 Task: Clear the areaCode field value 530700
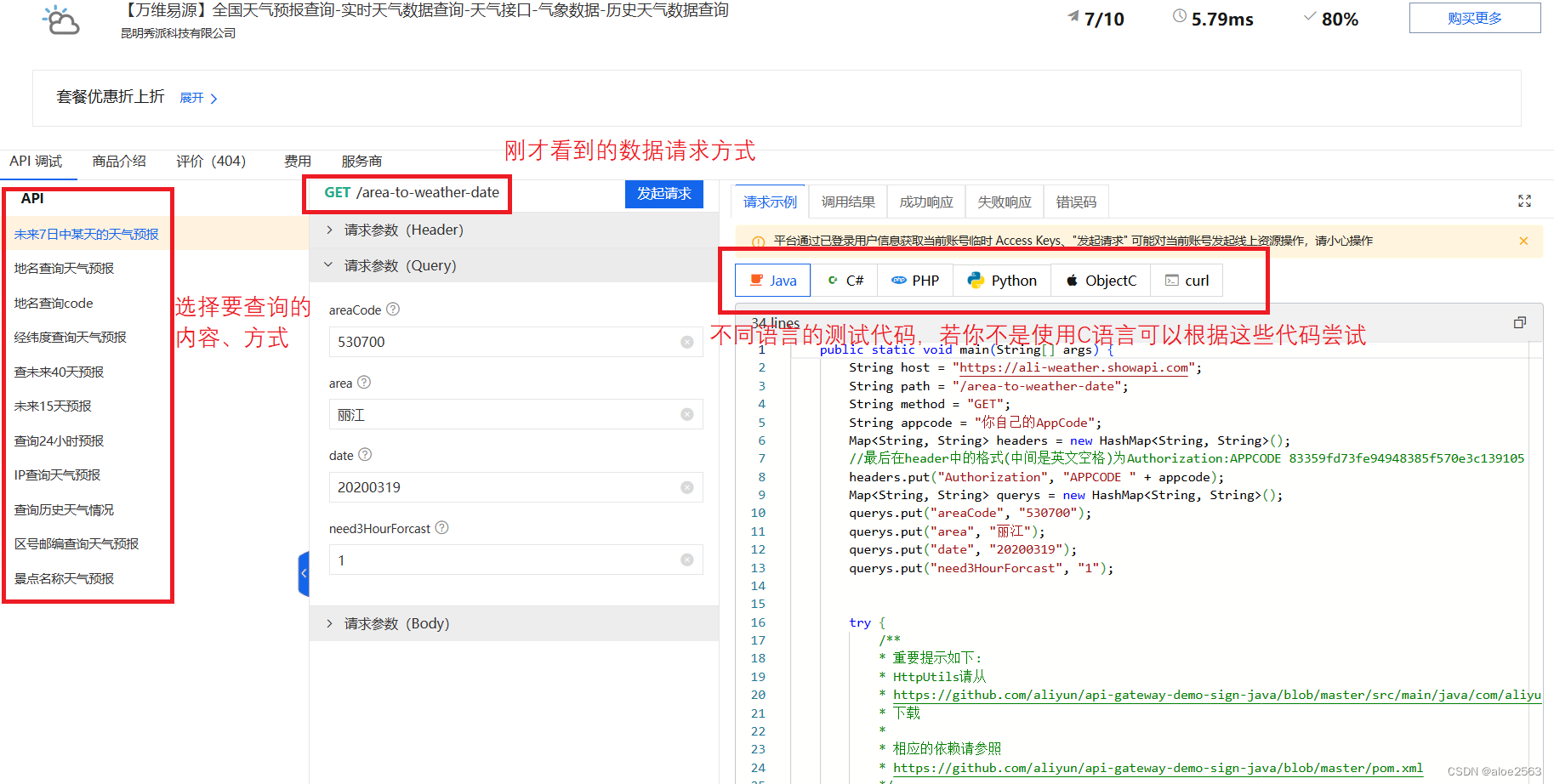click(687, 342)
